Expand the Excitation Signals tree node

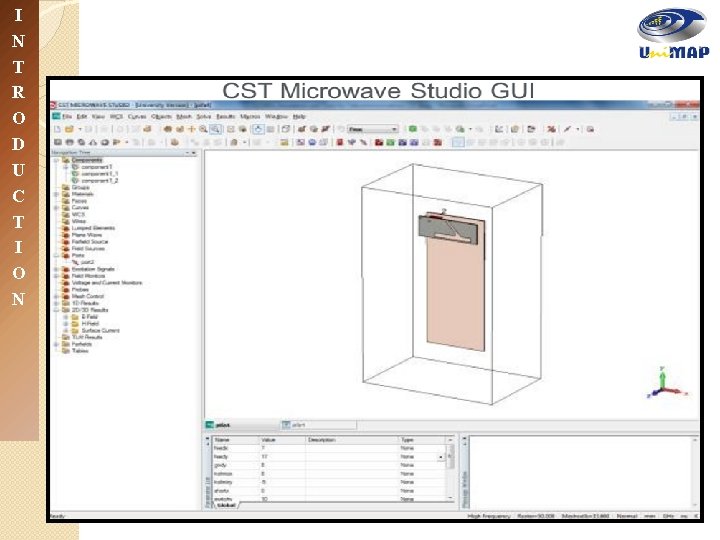(56, 269)
